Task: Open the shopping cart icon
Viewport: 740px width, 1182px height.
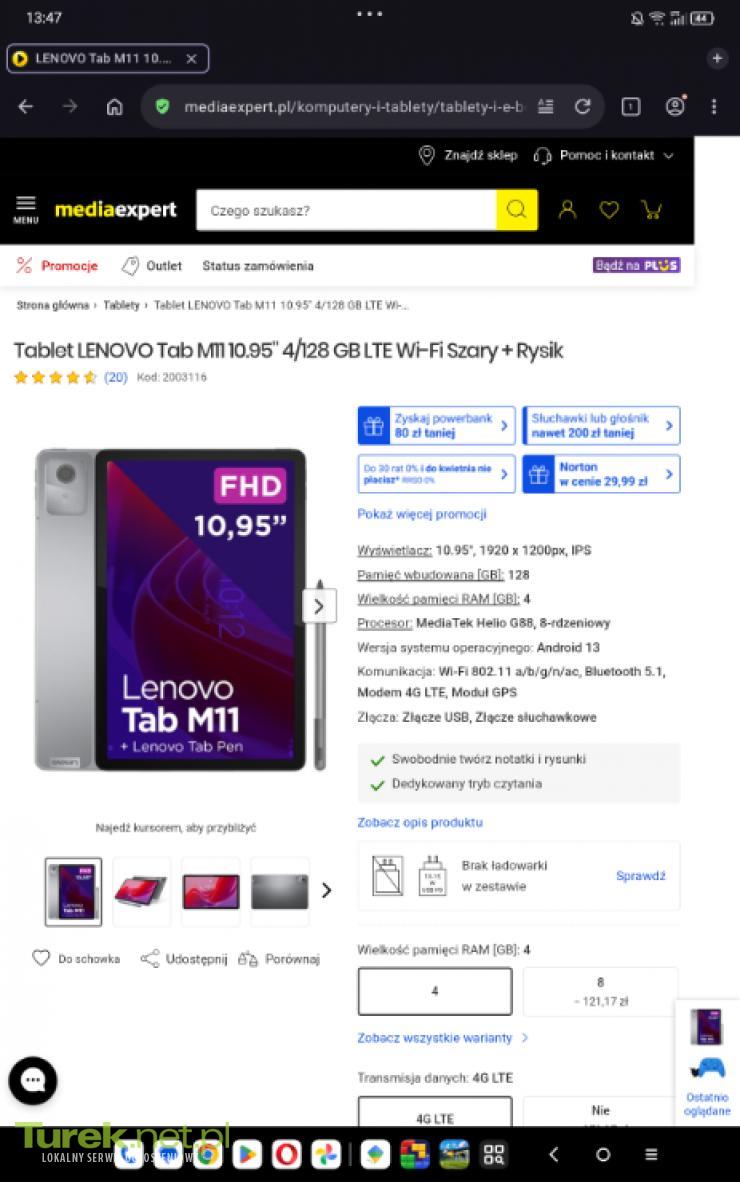Action: coord(652,210)
